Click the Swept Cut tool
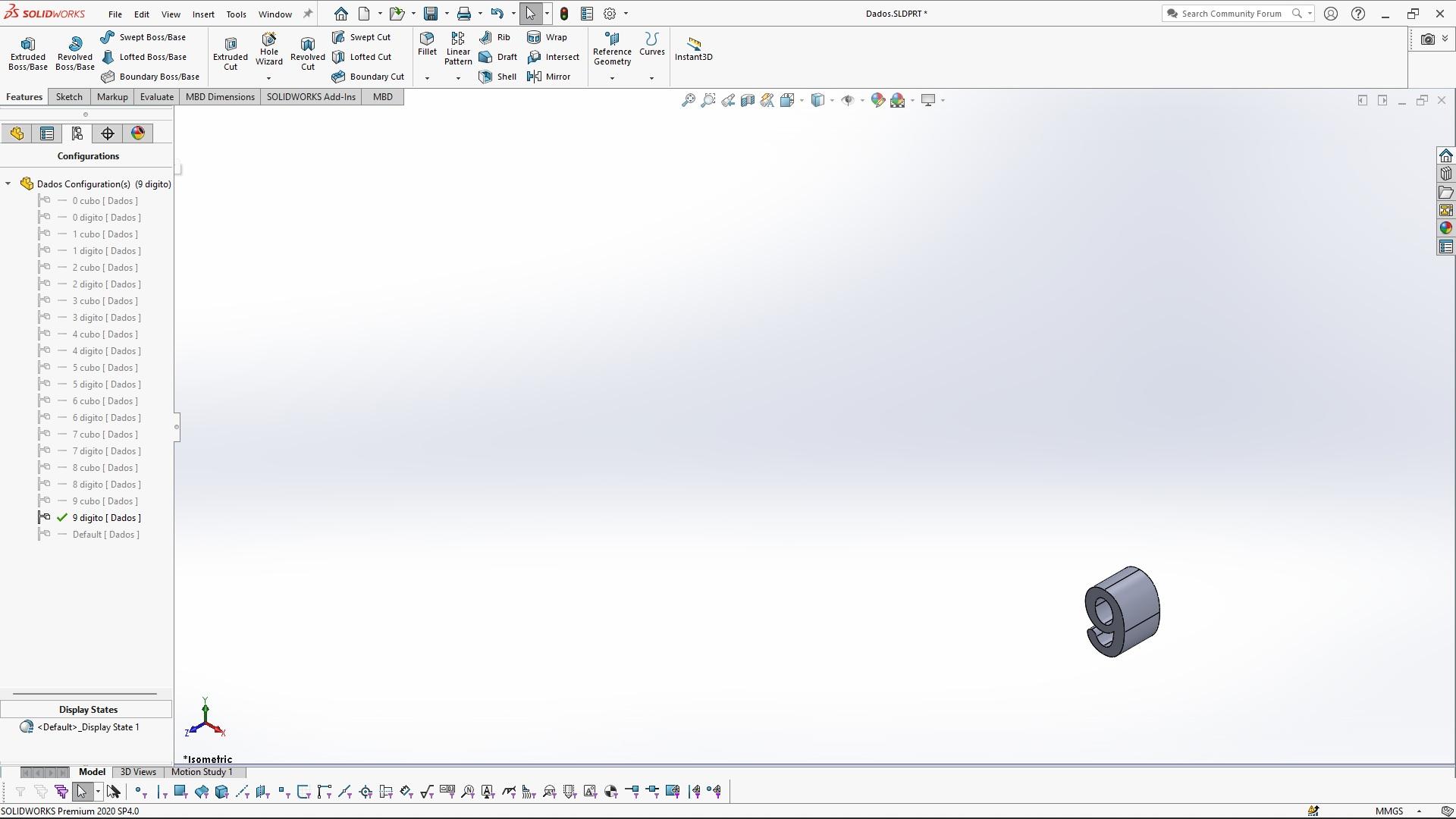The width and height of the screenshot is (1456, 819). [361, 37]
